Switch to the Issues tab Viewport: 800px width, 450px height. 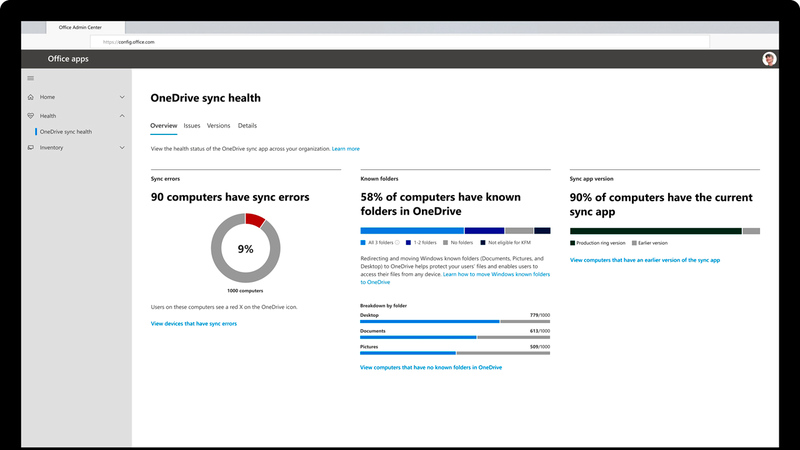(192, 126)
